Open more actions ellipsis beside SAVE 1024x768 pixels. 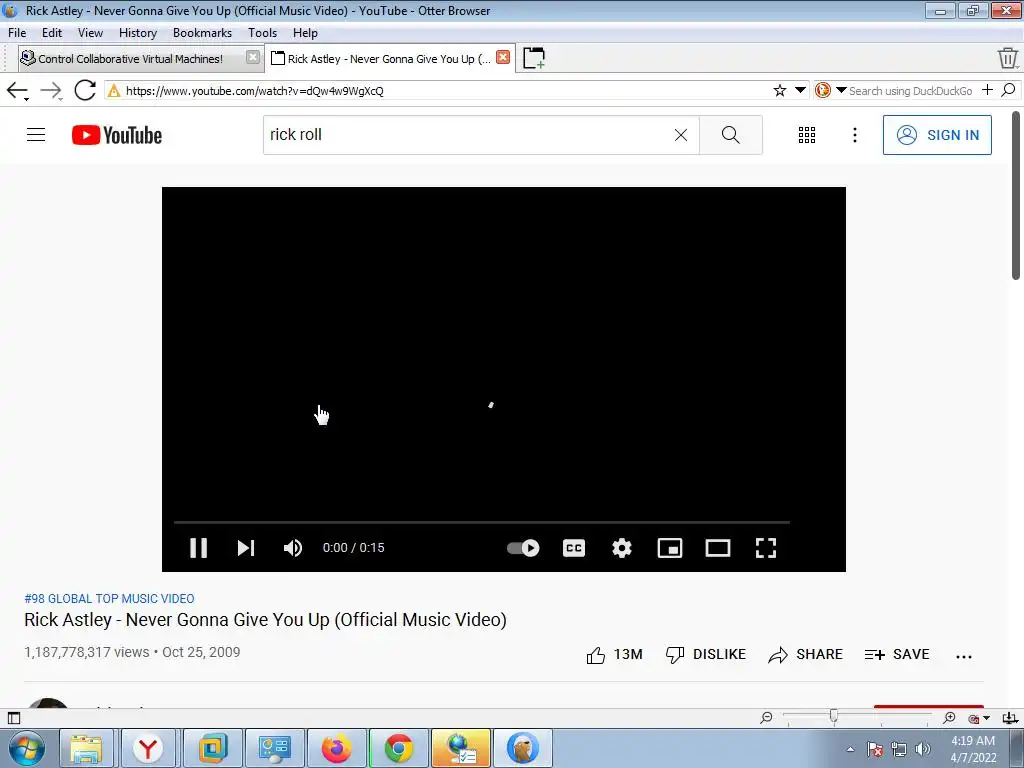[x=964, y=656]
